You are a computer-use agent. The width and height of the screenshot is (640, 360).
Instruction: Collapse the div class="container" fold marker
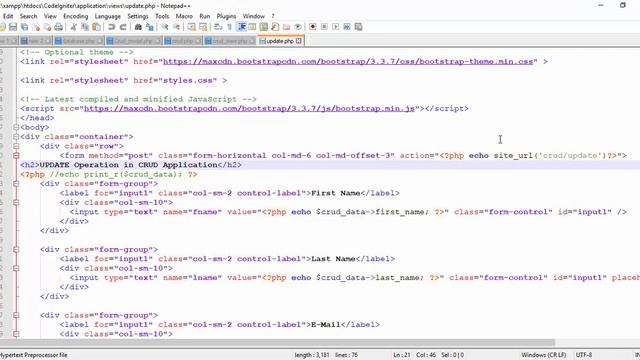point(16,137)
